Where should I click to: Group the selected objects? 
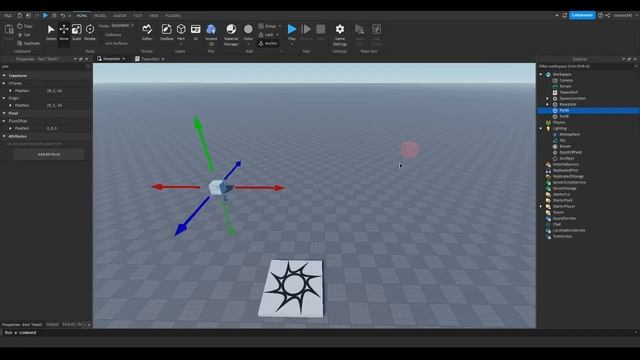pos(267,26)
